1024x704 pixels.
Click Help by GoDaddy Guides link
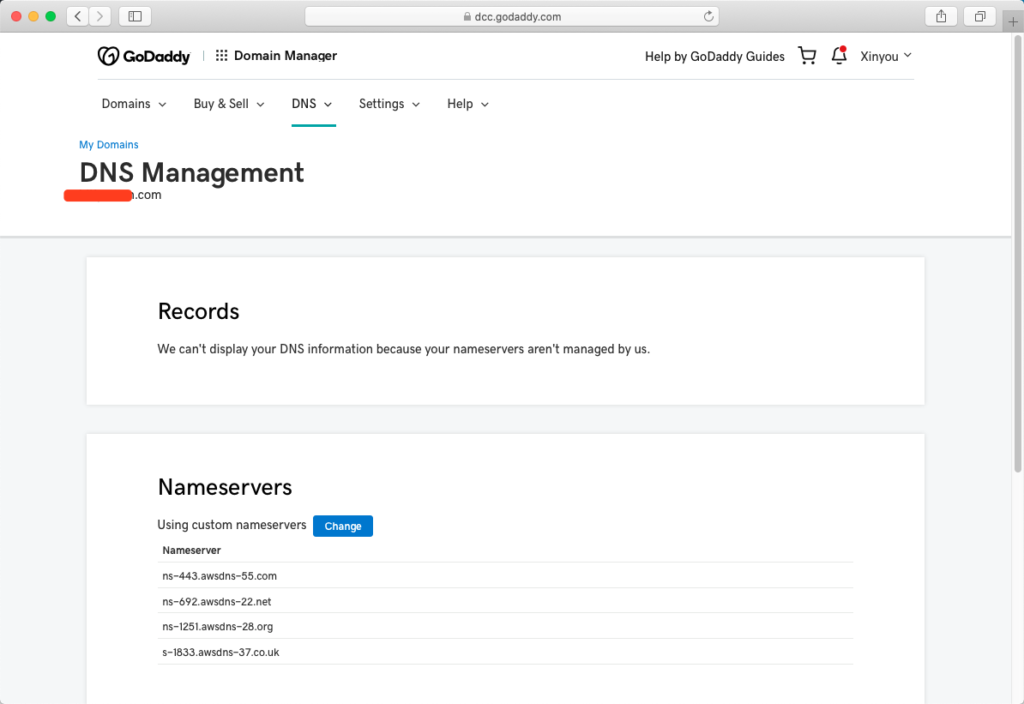[x=714, y=56]
